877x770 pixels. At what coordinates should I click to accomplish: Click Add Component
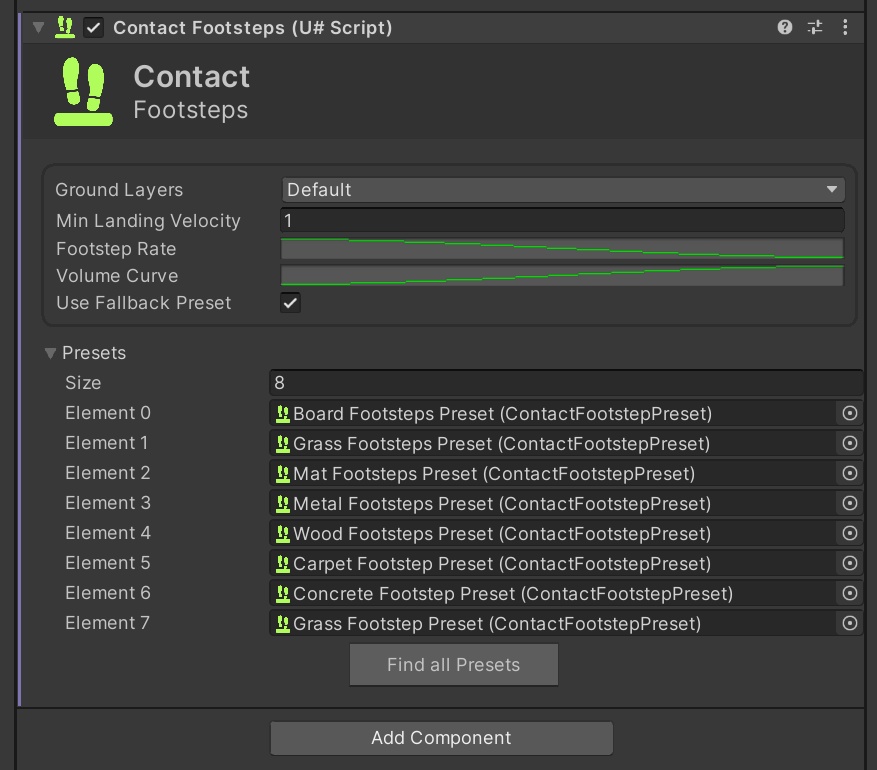tap(441, 738)
